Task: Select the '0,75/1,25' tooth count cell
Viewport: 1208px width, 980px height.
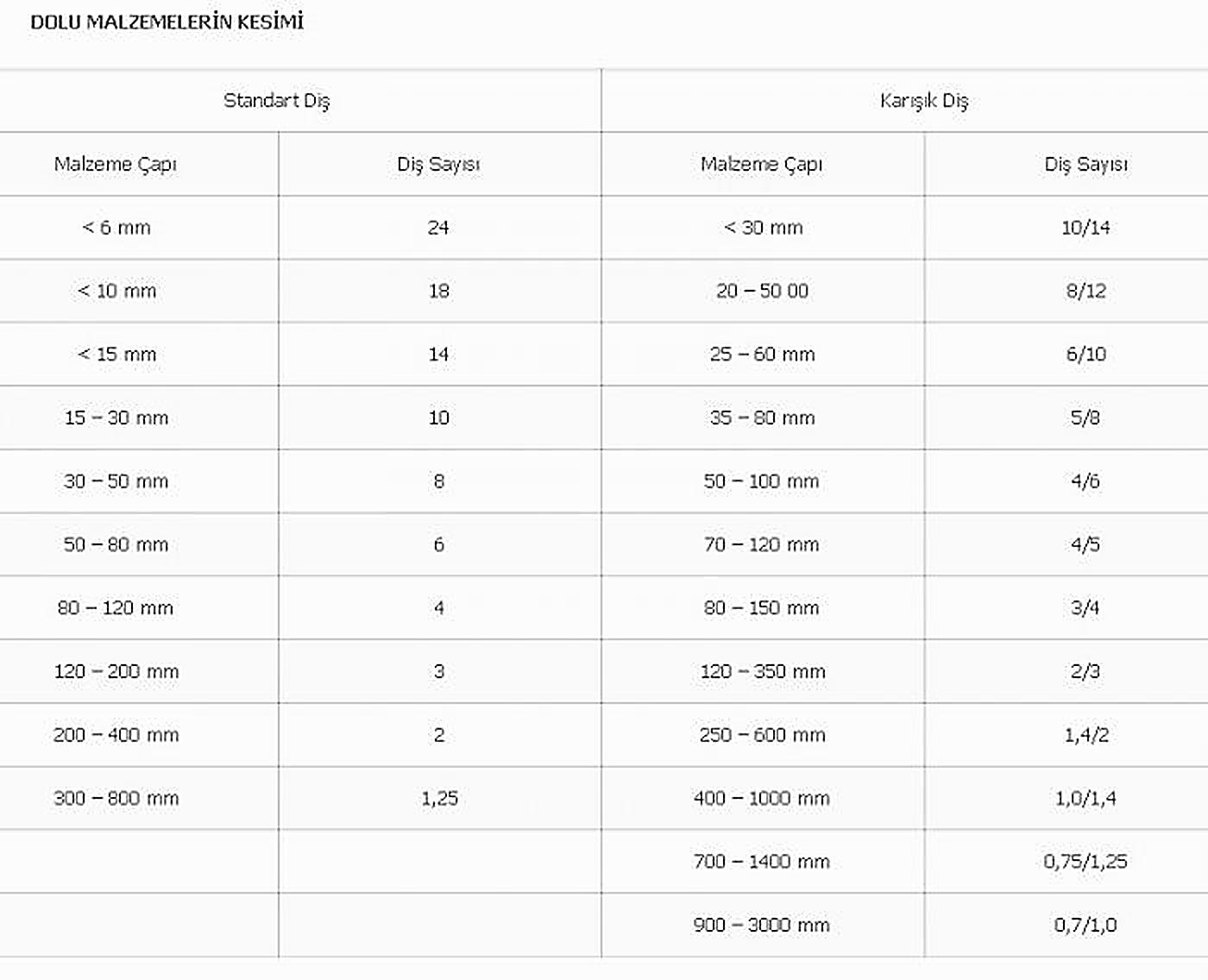Action: pos(1085,861)
